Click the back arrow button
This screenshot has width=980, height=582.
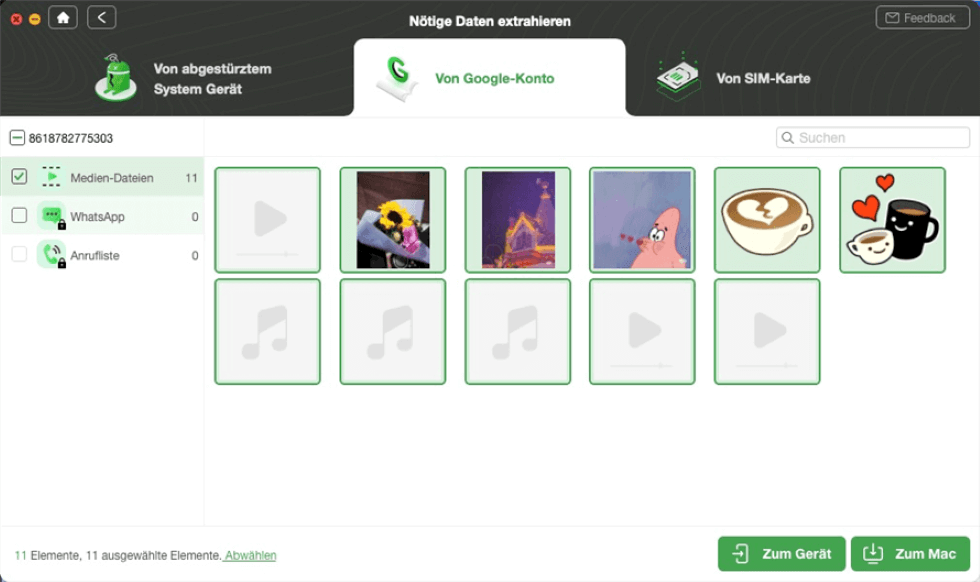click(x=101, y=18)
